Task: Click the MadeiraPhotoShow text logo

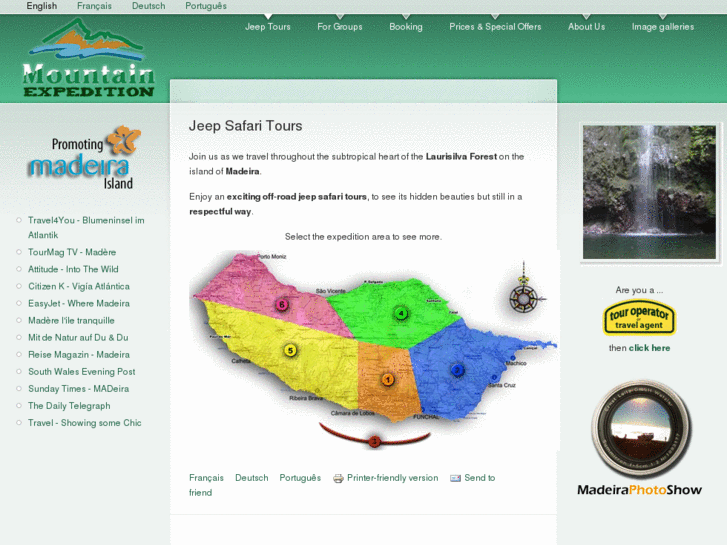Action: [x=639, y=490]
